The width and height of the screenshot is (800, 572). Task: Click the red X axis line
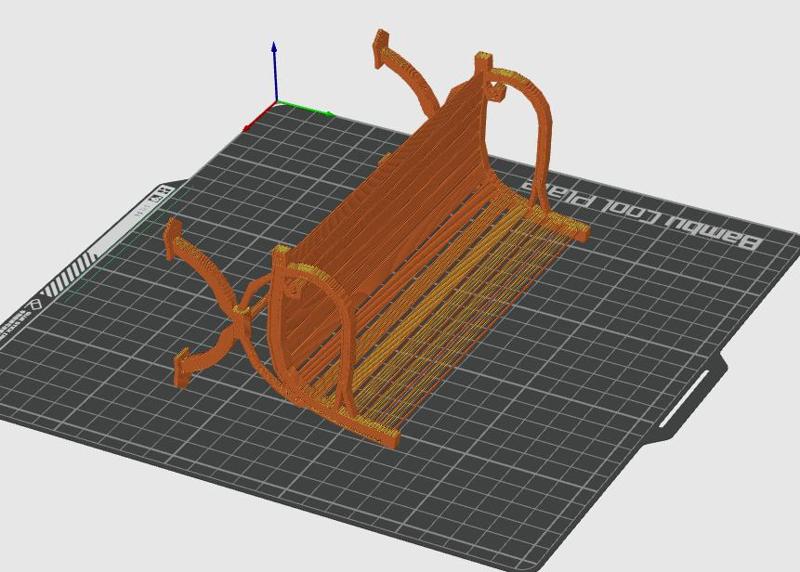(x=260, y=116)
